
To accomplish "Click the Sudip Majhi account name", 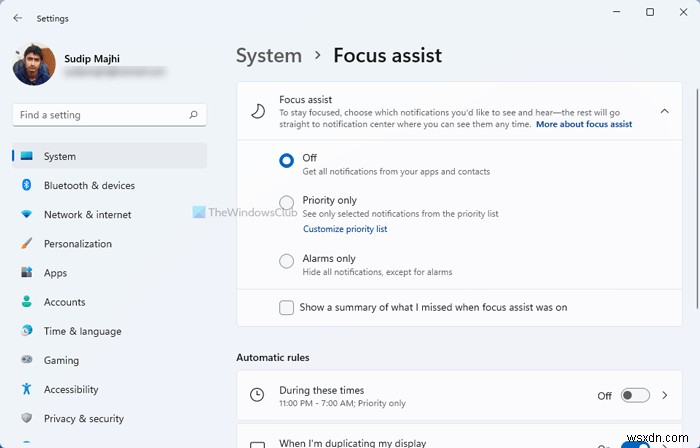I will (x=92, y=58).
